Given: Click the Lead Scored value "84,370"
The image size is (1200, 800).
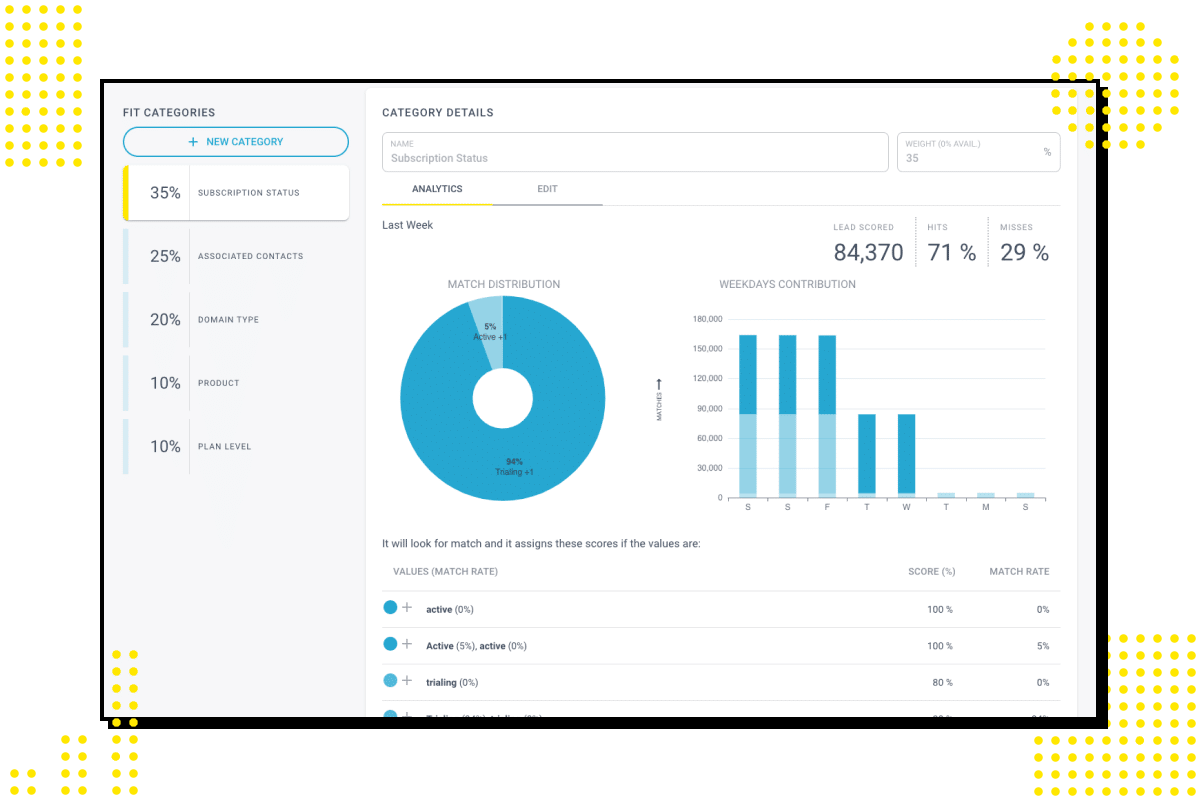Looking at the screenshot, I should 868,253.
